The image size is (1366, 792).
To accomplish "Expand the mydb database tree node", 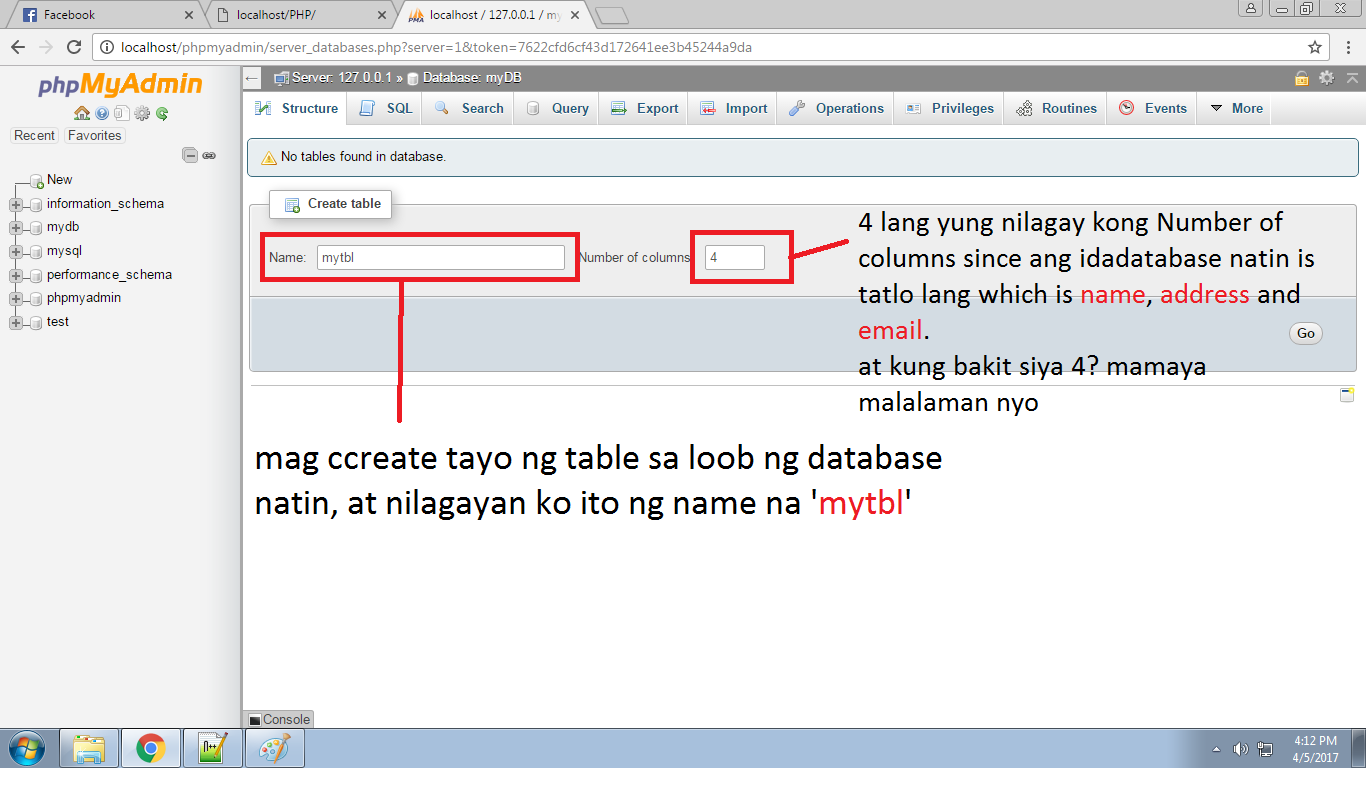I will click(17, 227).
